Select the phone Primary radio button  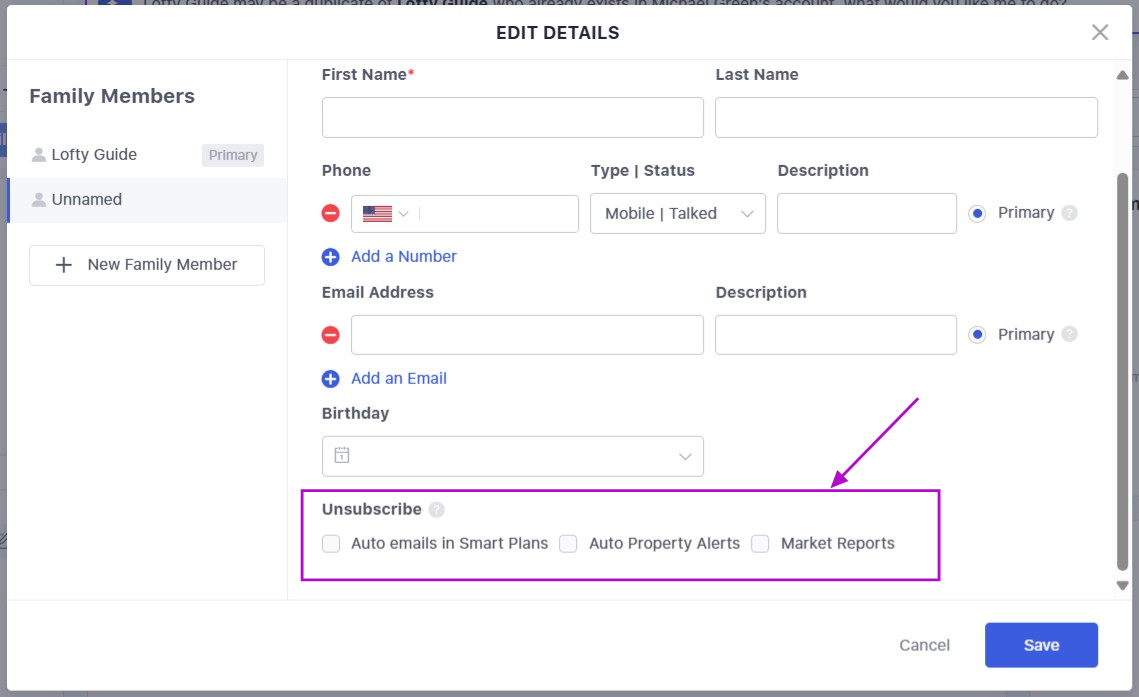pos(977,213)
